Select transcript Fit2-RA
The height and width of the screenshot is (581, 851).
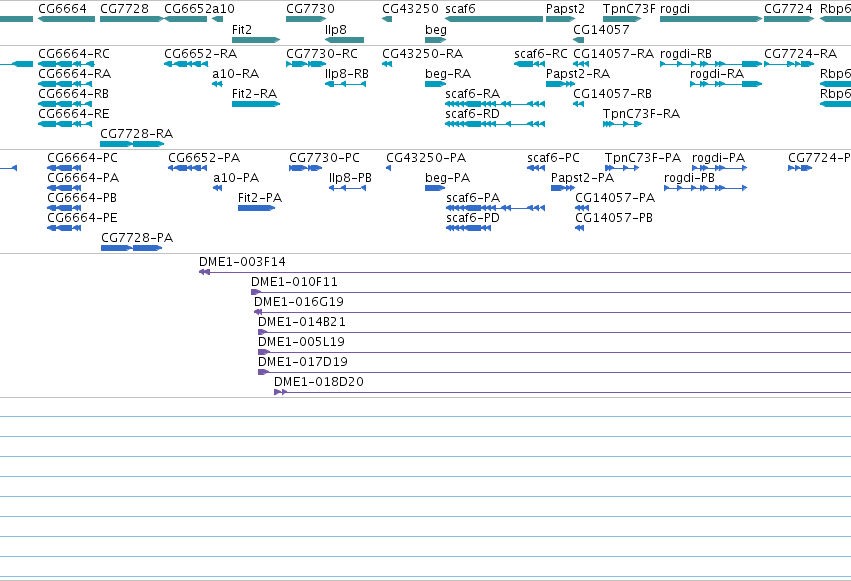(256, 104)
